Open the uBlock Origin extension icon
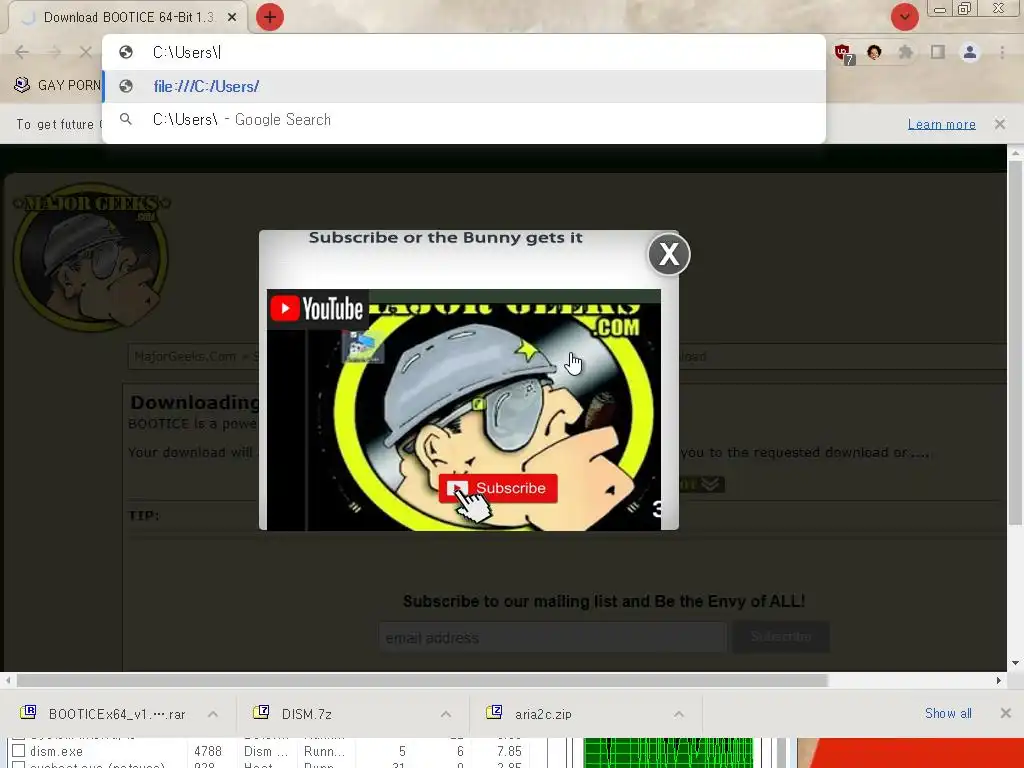This screenshot has height=768, width=1024. coord(843,53)
